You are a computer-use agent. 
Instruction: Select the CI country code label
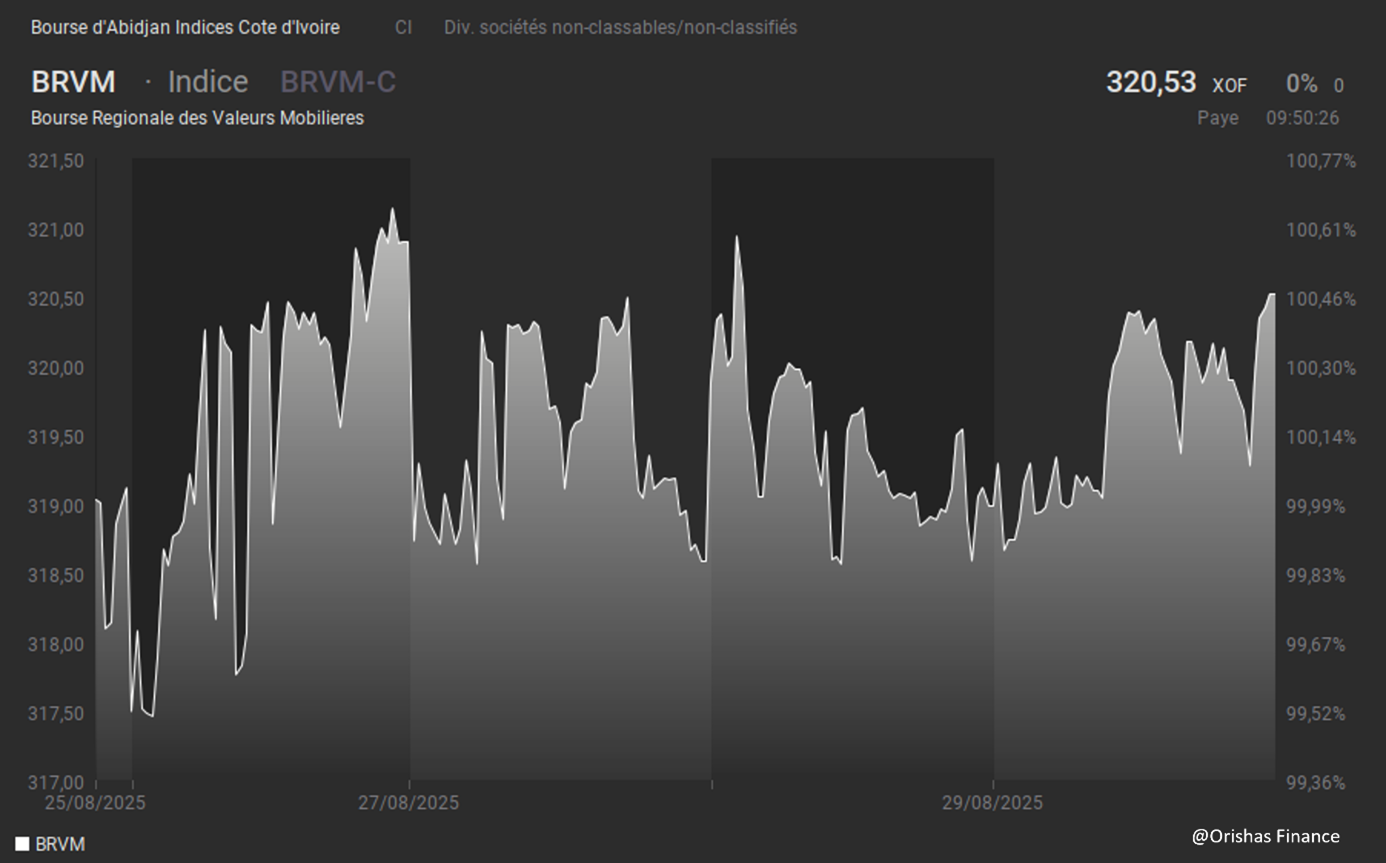click(403, 28)
